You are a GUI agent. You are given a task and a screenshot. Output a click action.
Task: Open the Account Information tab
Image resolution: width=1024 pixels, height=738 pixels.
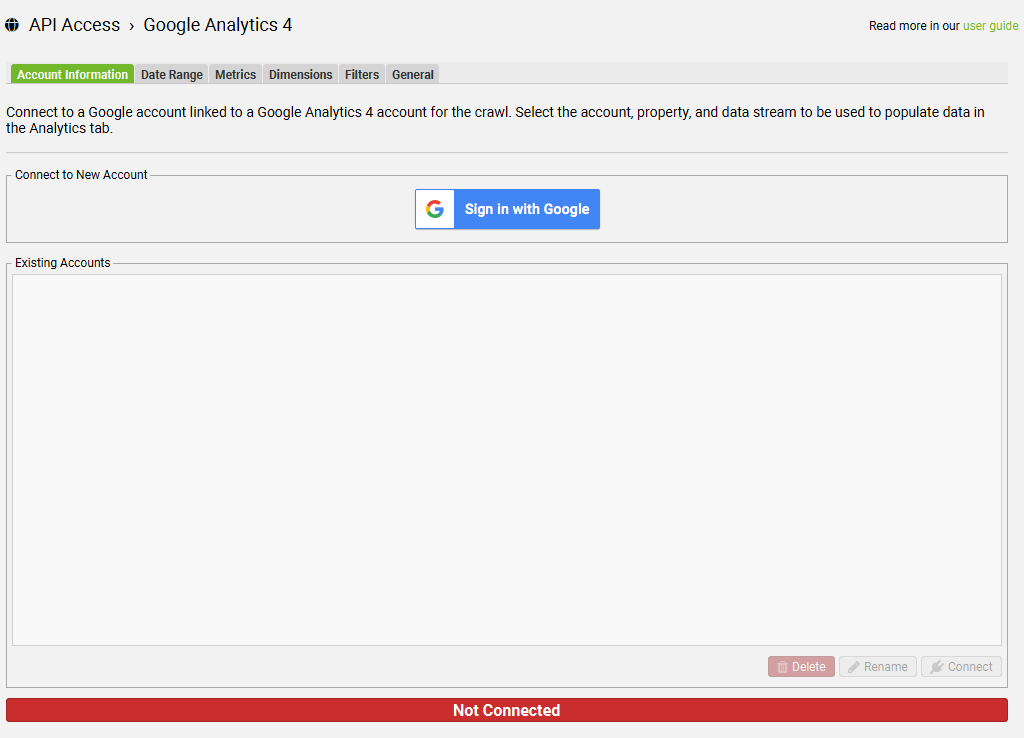click(72, 74)
